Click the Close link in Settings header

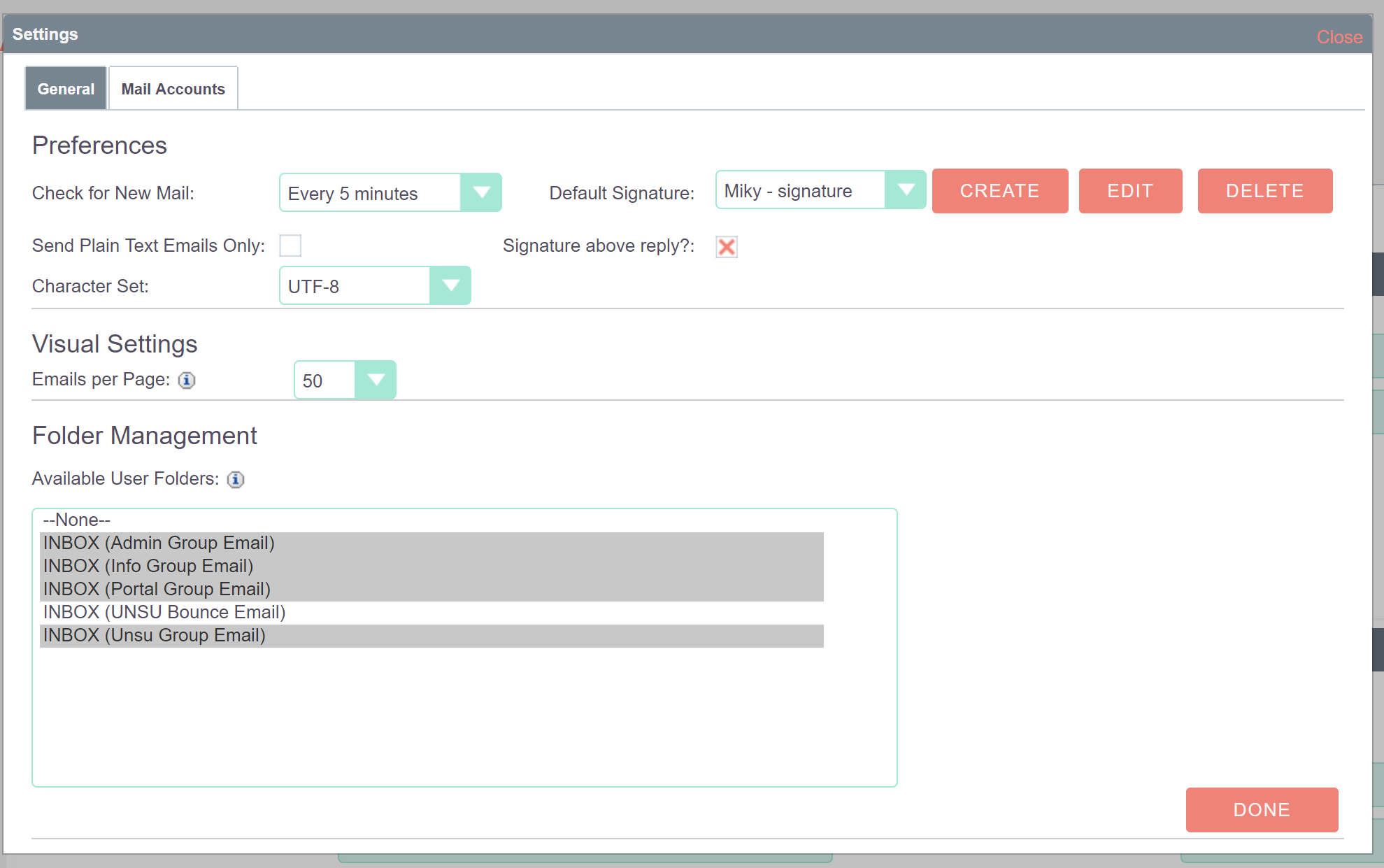(x=1339, y=37)
